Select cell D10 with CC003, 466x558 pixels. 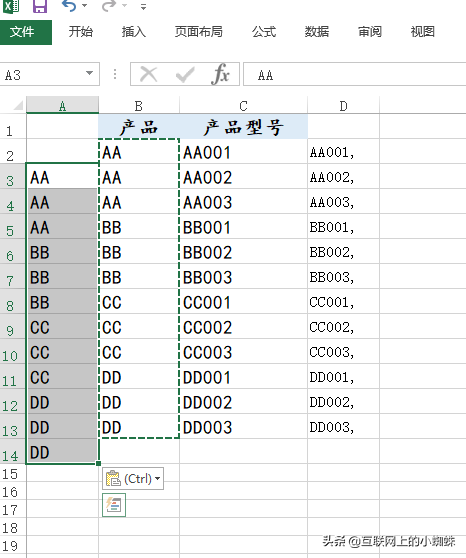[x=344, y=352]
